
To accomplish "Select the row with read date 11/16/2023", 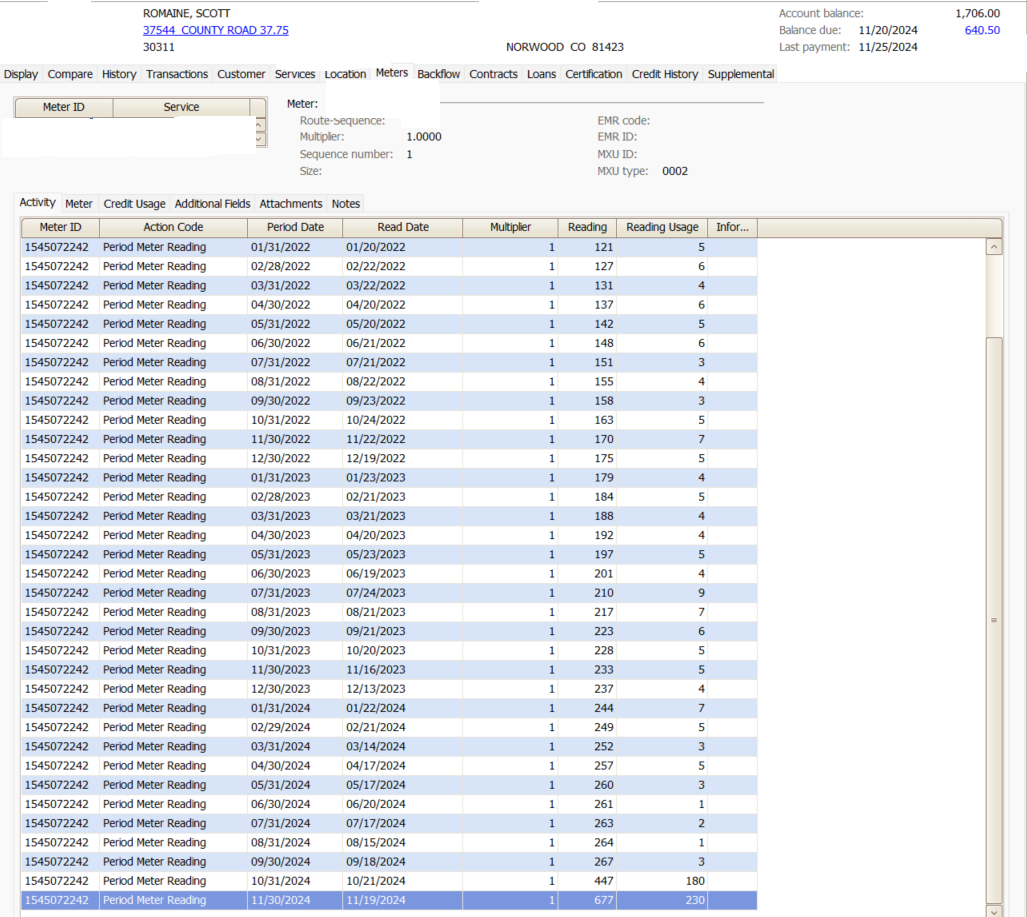I will [389, 669].
